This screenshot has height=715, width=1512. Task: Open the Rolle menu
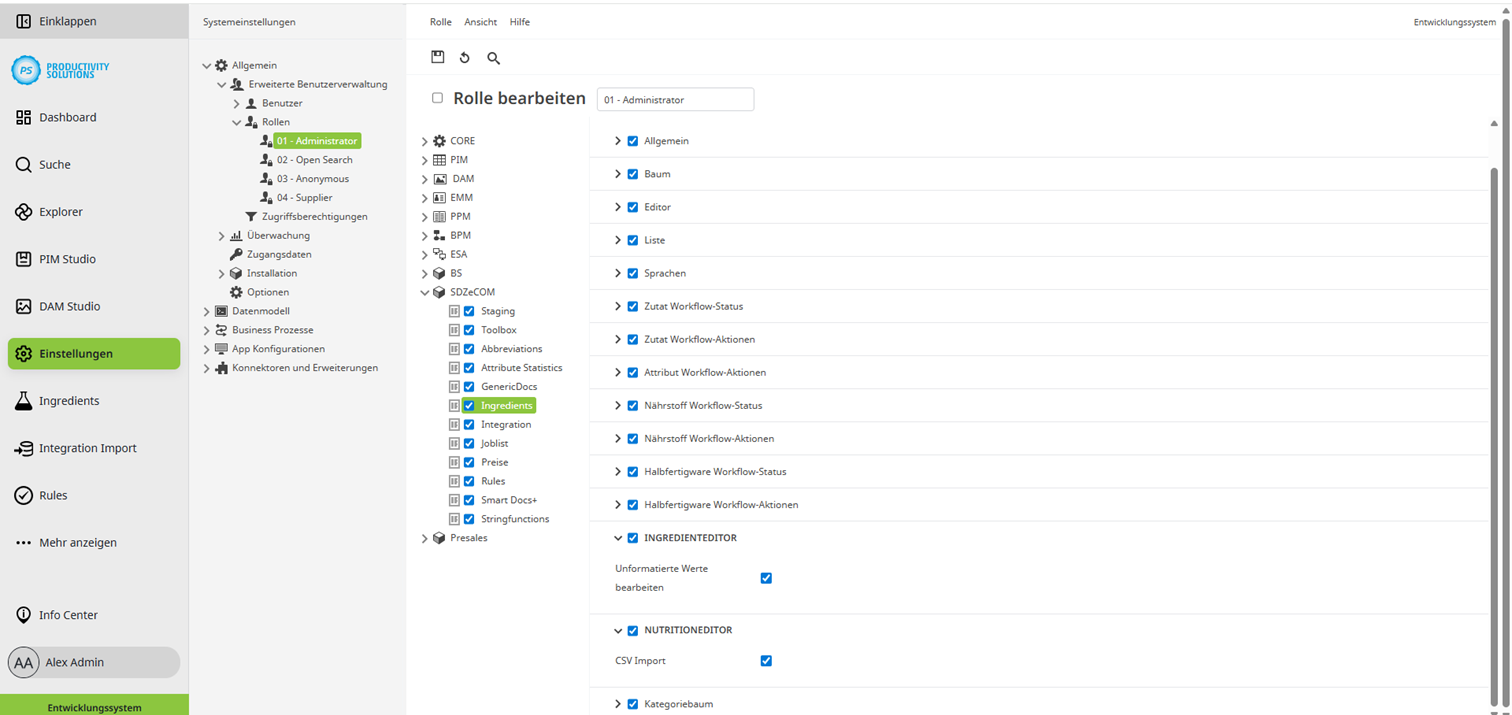click(x=440, y=21)
